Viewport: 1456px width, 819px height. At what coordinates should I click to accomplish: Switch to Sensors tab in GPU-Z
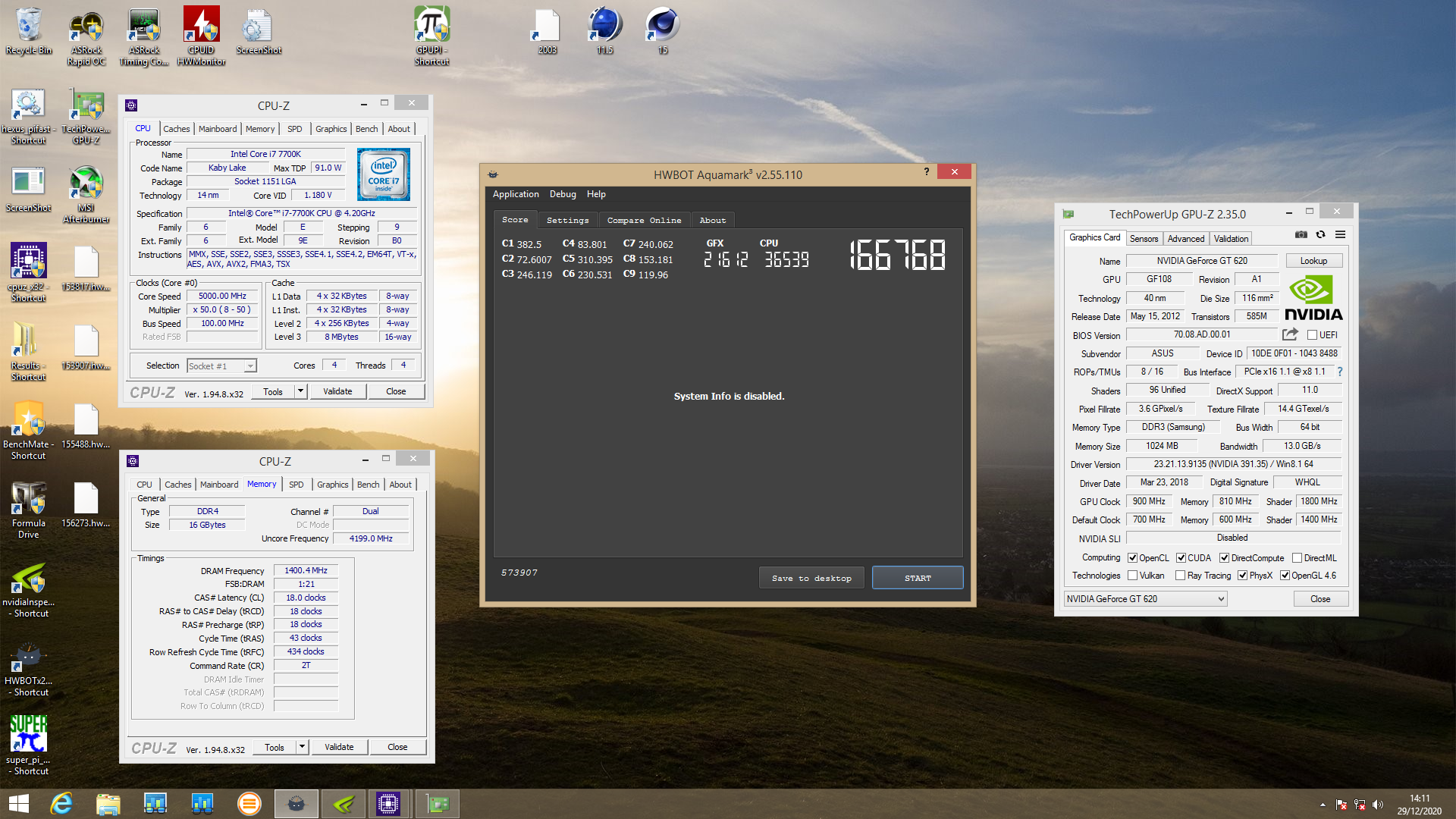click(1144, 239)
